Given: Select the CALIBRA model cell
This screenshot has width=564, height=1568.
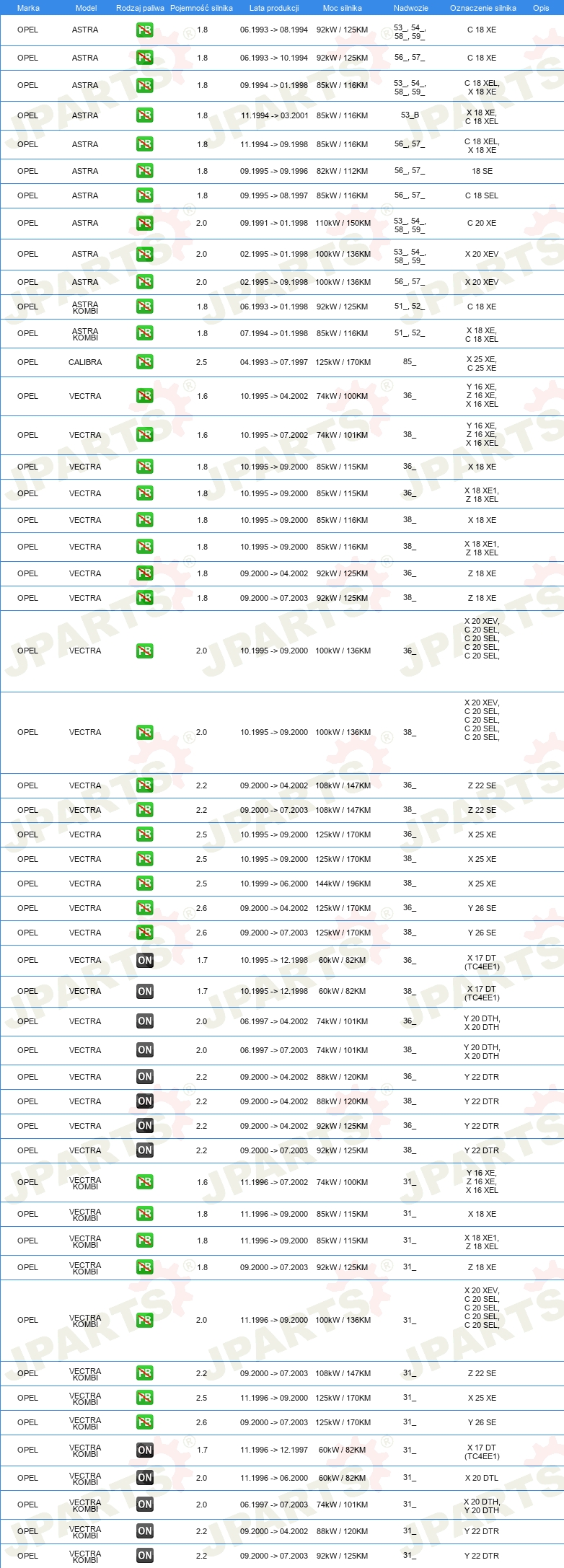Looking at the screenshot, I should tap(85, 362).
